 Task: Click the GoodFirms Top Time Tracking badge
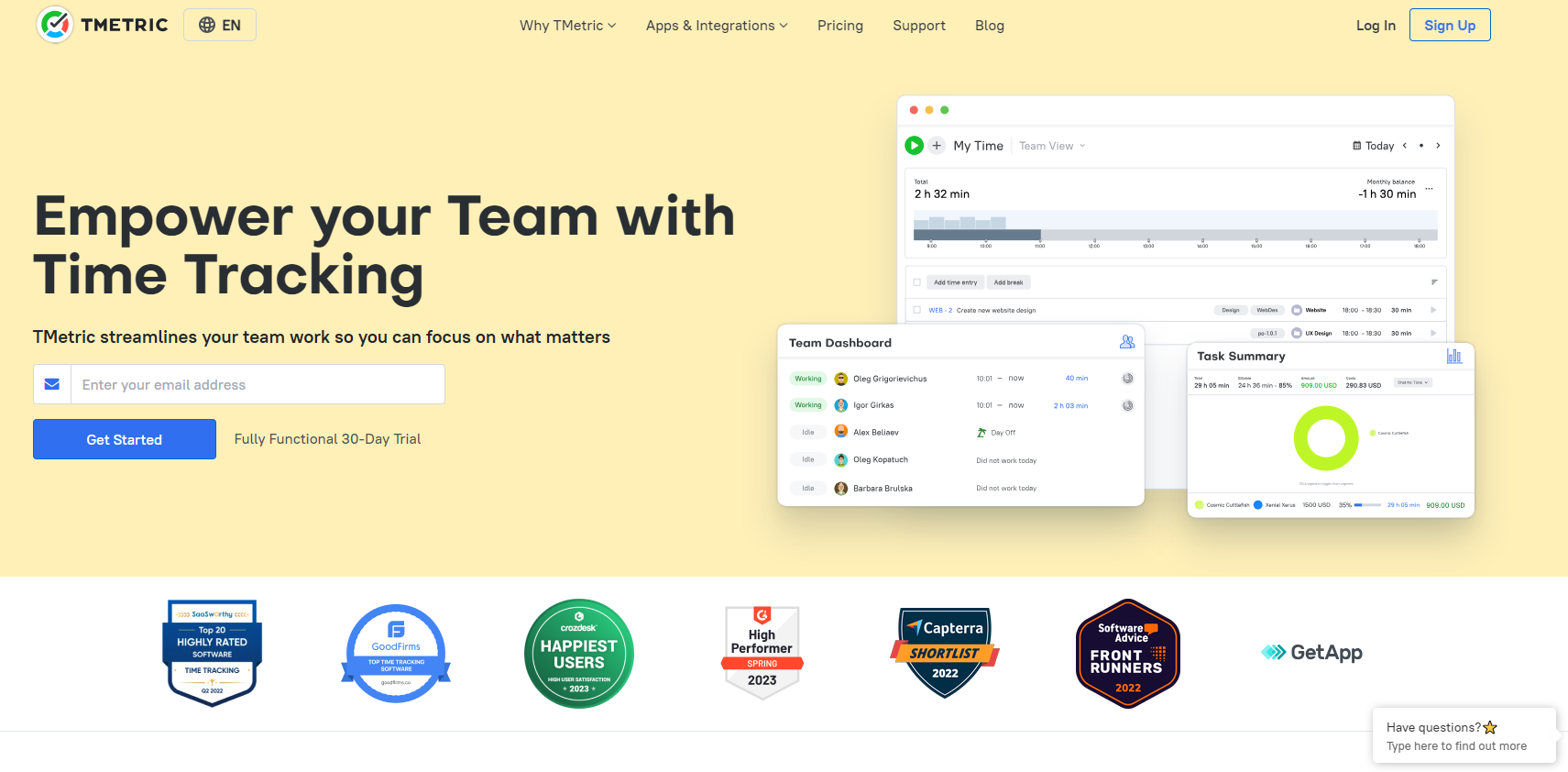396,654
